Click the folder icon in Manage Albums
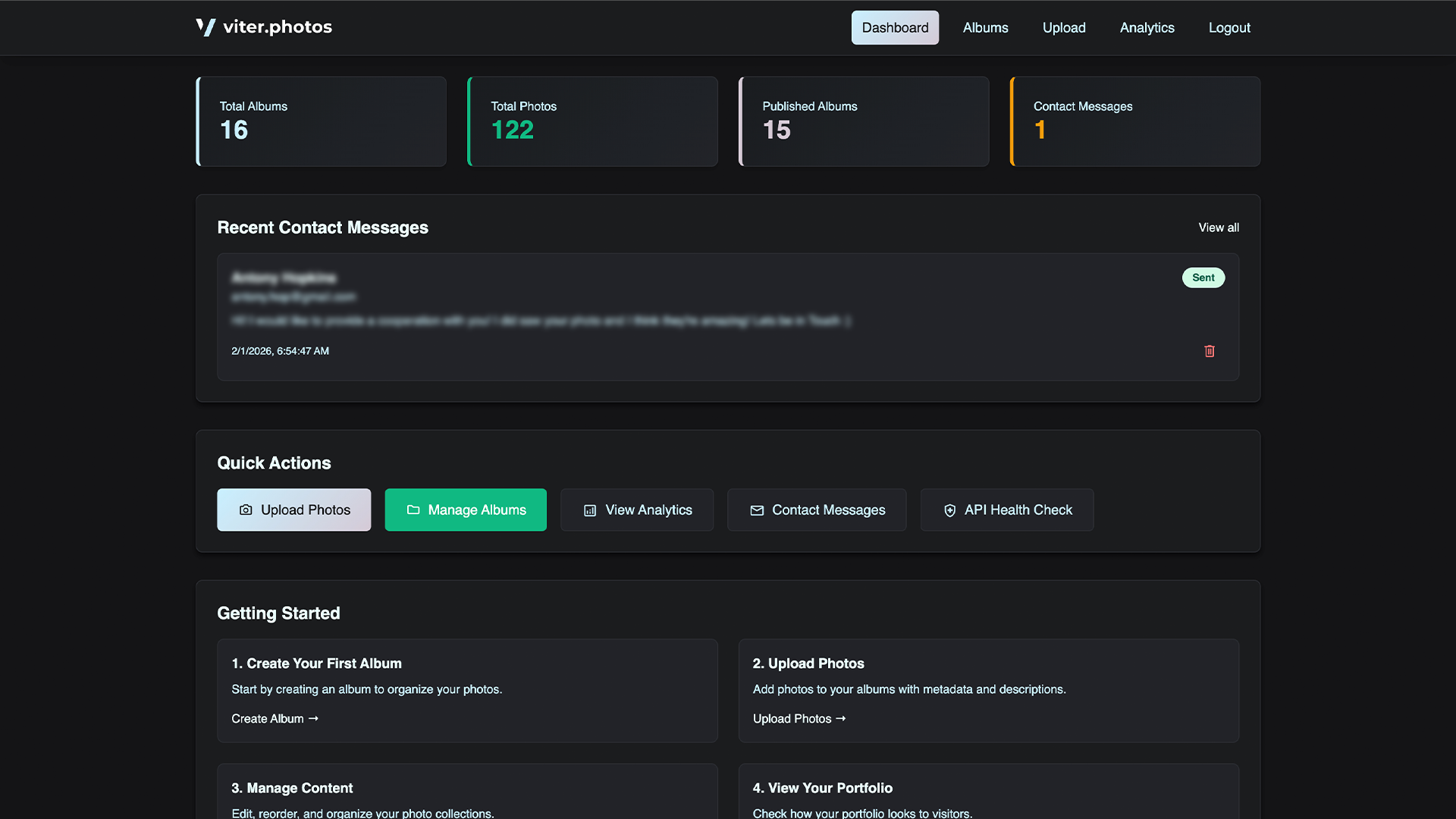The image size is (1456, 819). pos(413,510)
